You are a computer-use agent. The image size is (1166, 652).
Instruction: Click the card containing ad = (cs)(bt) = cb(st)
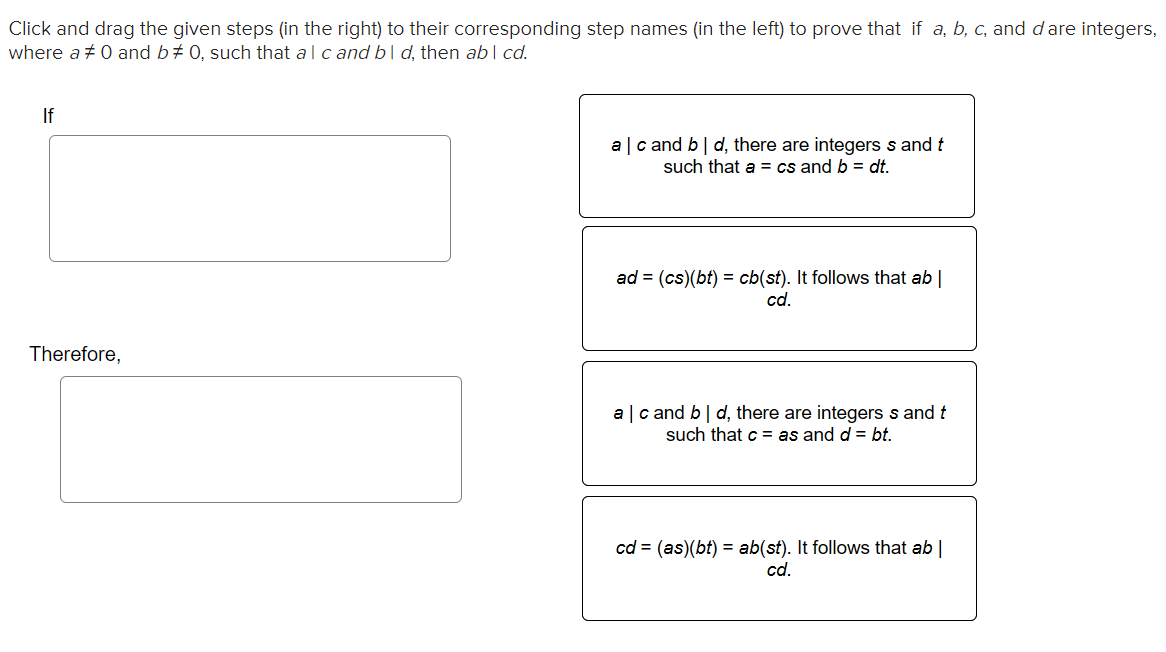[778, 288]
